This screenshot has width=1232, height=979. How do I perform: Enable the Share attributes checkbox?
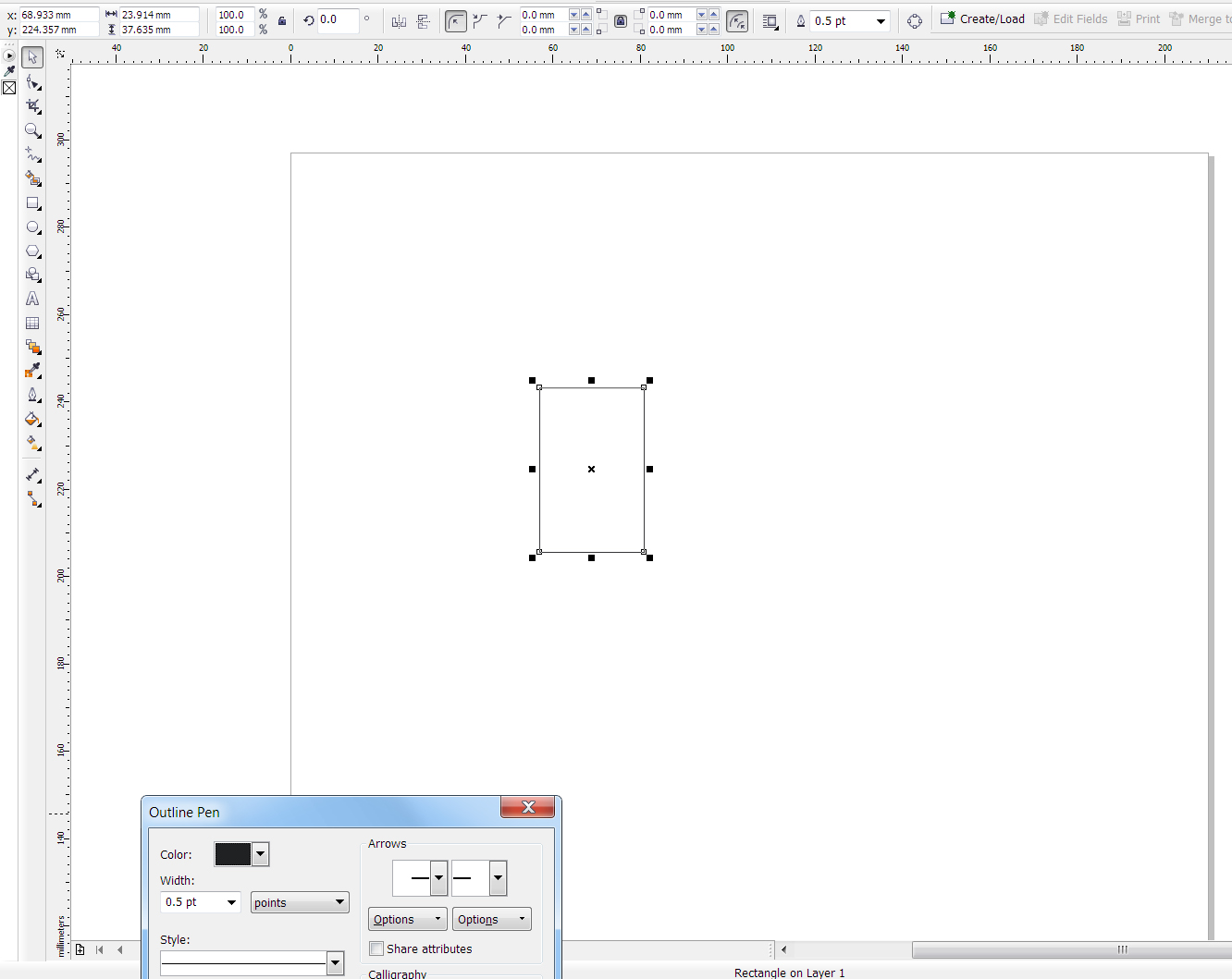376,948
